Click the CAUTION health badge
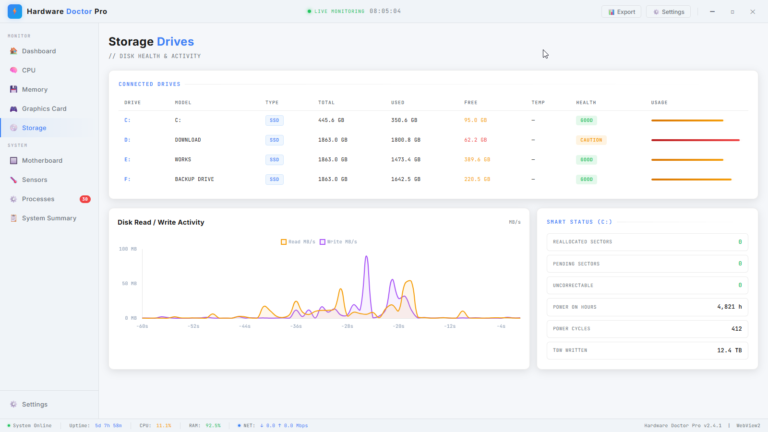This screenshot has height=432, width=768. [591, 140]
